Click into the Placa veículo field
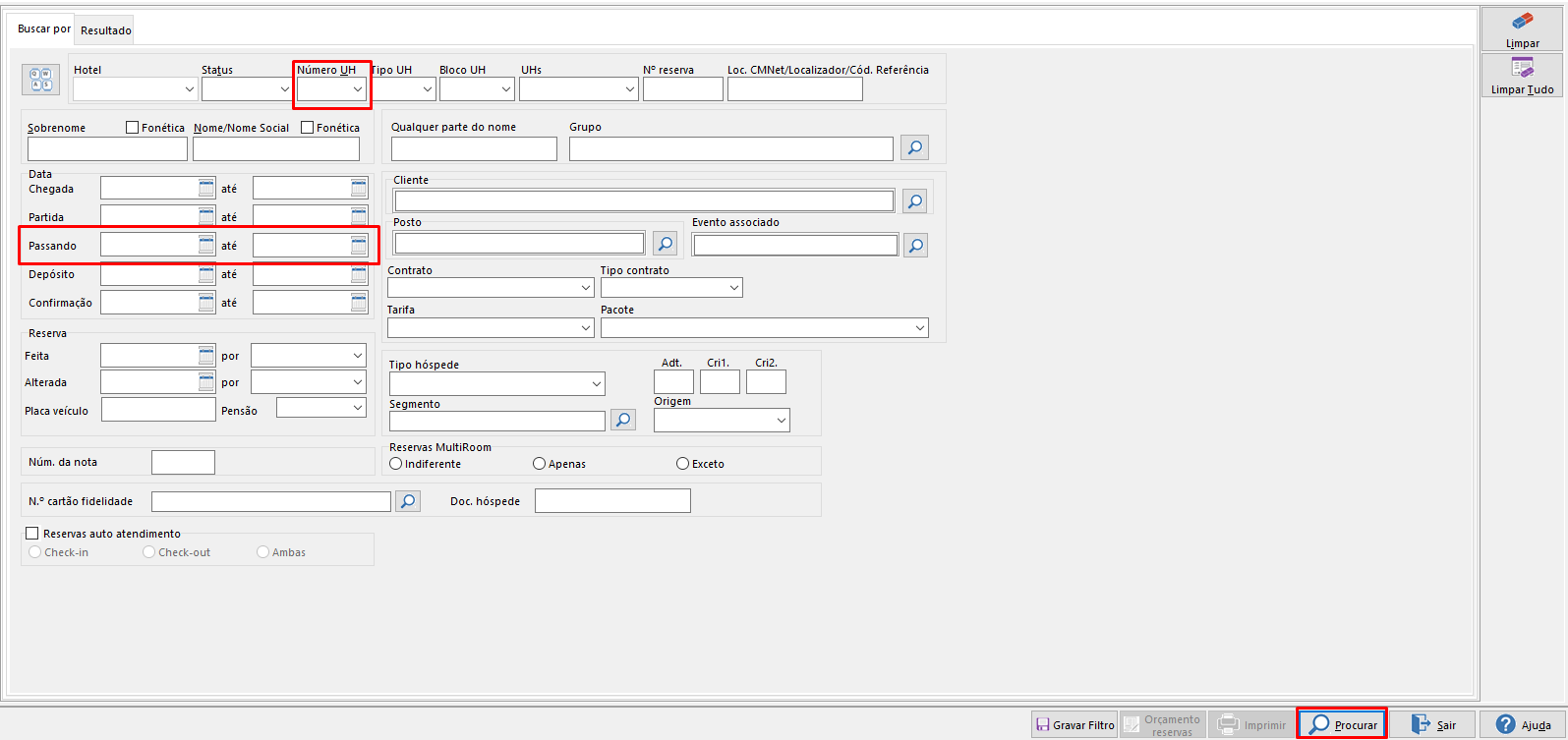This screenshot has height=740, width=1568. 158,409
